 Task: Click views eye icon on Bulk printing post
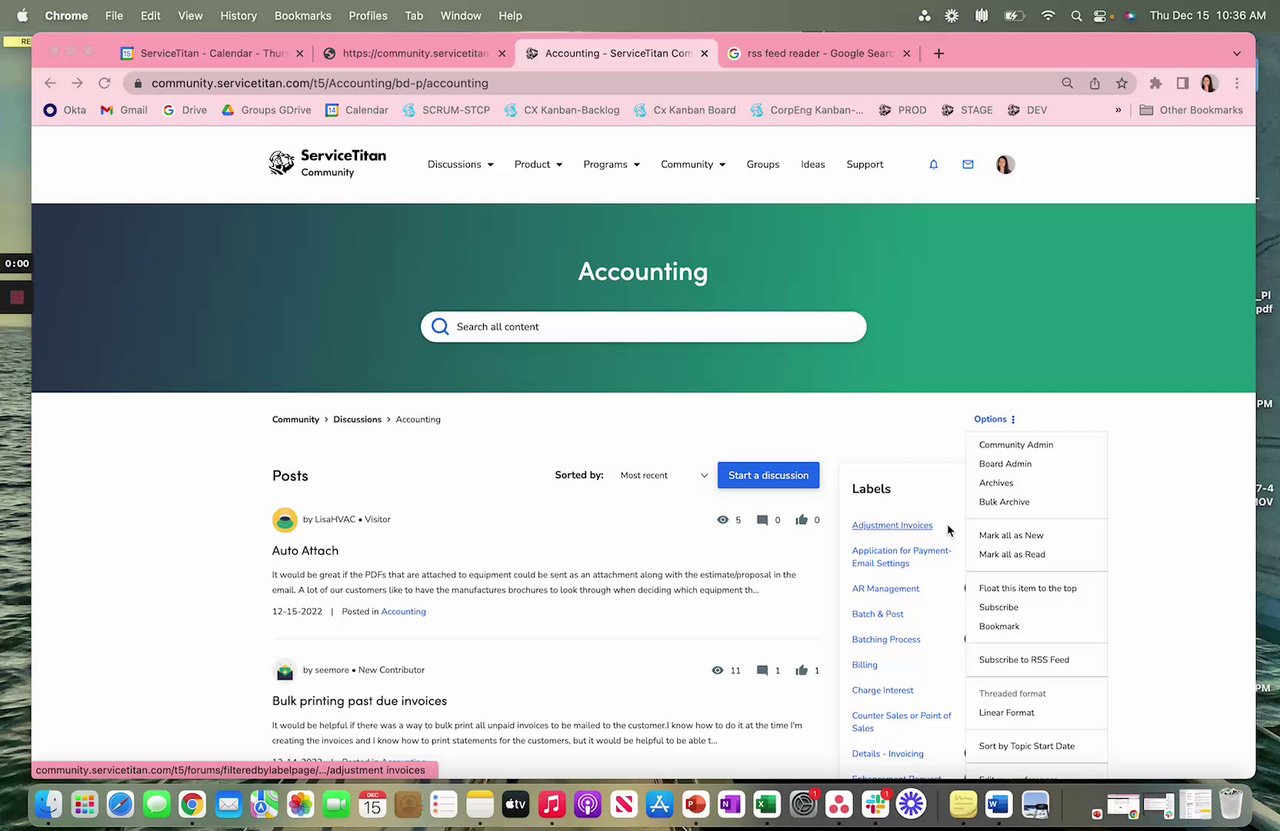click(717, 670)
